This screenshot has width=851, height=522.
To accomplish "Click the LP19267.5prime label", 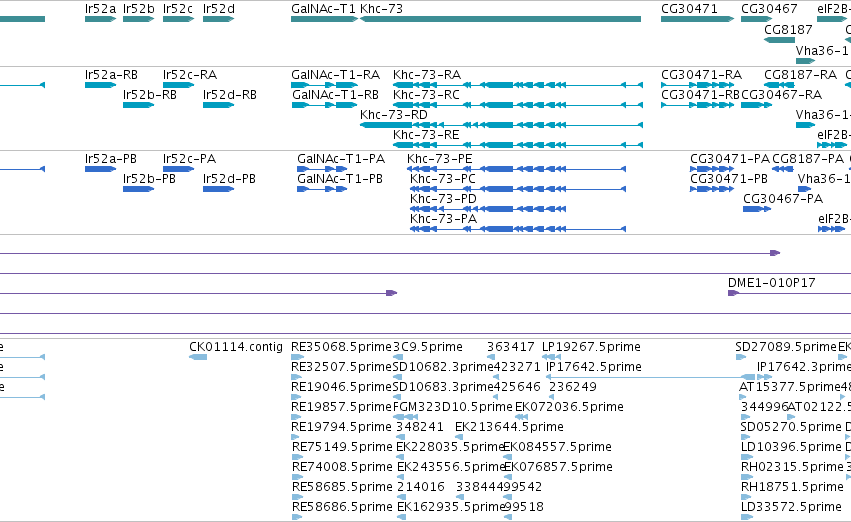I will [592, 346].
